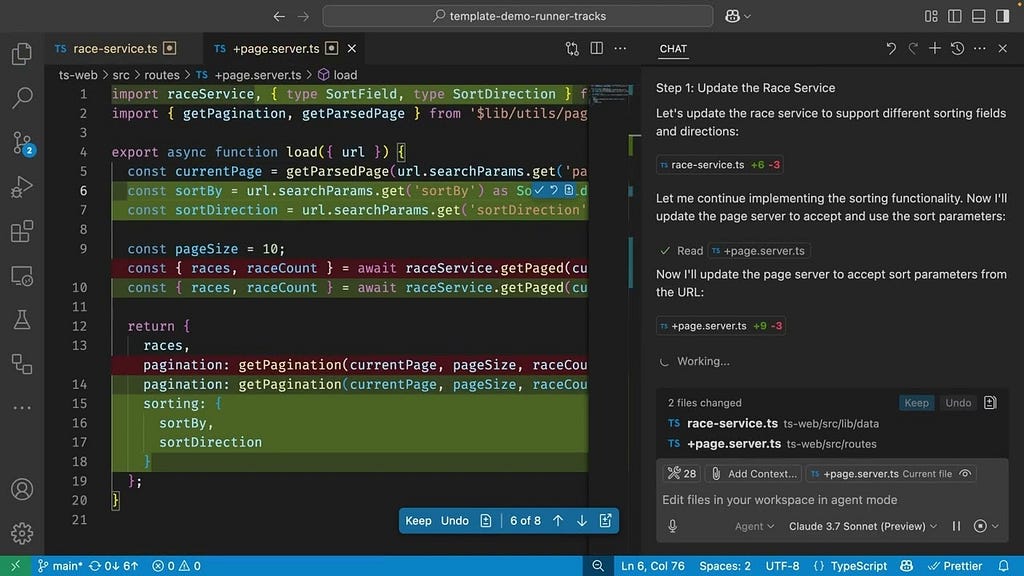Go to next change using down arrow

click(581, 520)
